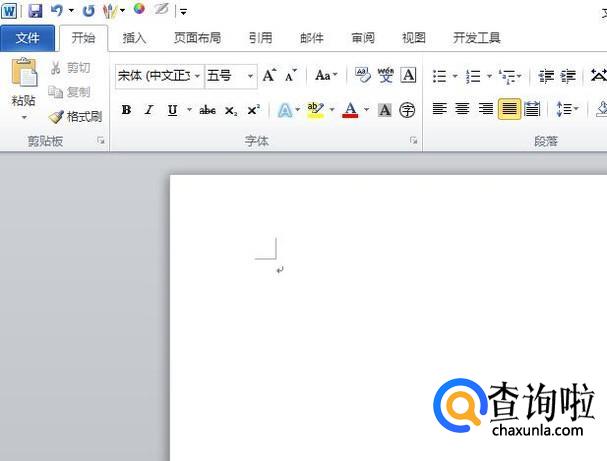Apply bullet list
Screen dimensions: 607x461
(440, 76)
